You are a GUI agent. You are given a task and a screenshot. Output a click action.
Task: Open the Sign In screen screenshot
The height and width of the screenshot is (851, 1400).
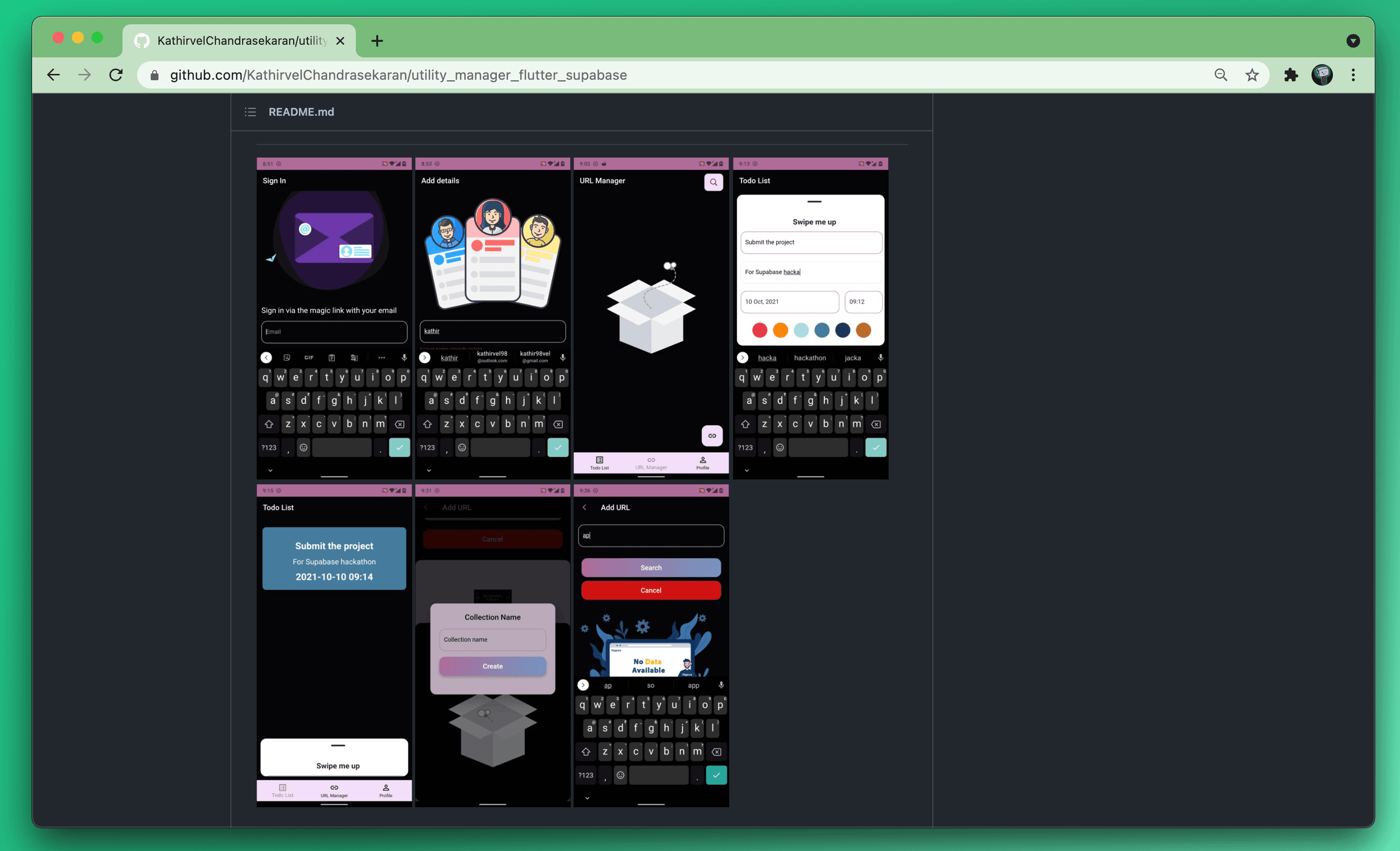tap(334, 319)
